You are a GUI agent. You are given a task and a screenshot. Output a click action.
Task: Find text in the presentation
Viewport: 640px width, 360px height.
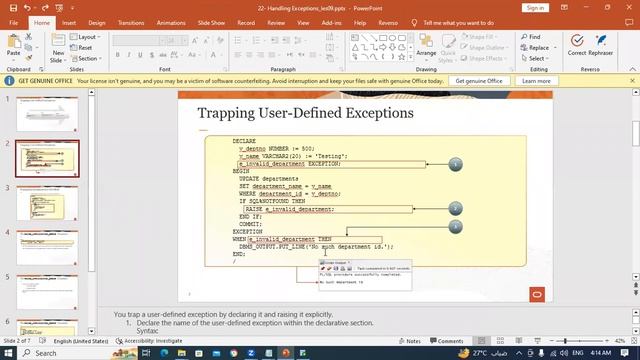tap(531, 37)
